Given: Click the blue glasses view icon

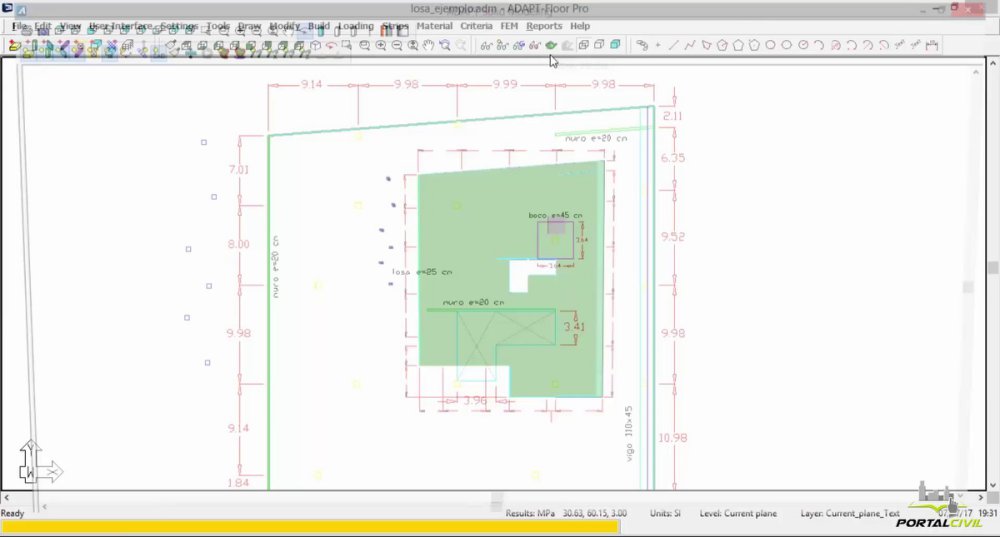Looking at the screenshot, I should point(518,45).
